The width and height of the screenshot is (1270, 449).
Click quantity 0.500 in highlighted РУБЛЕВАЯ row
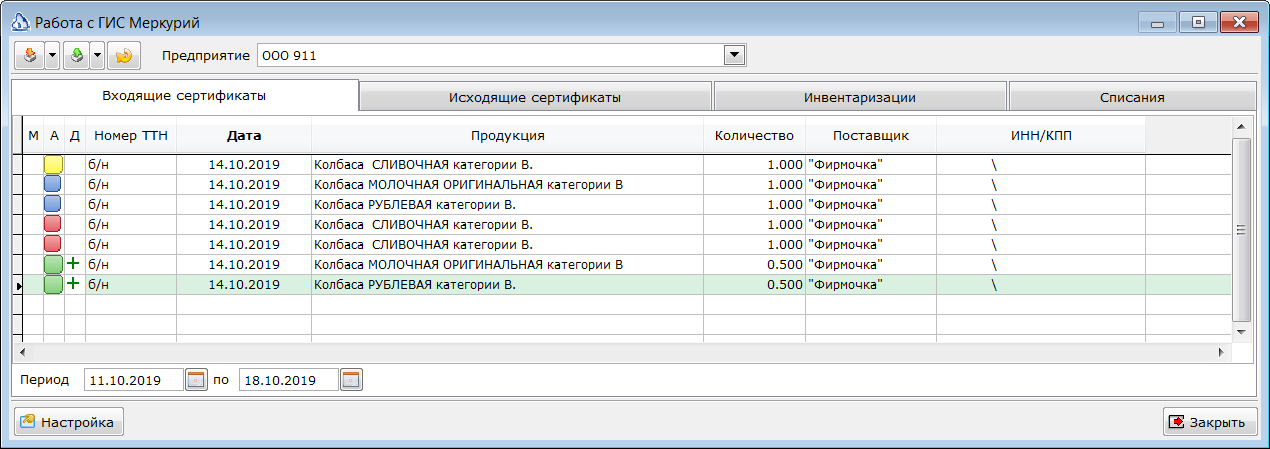[x=754, y=285]
